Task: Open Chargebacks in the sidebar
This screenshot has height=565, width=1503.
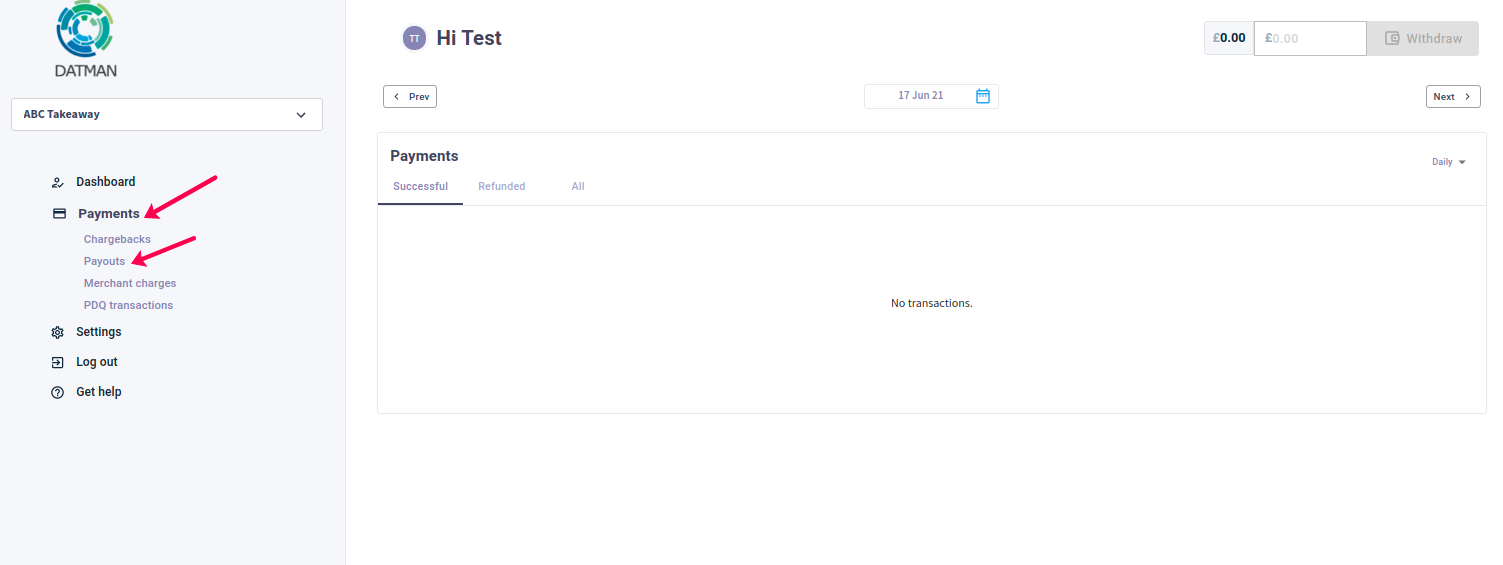Action: point(117,240)
